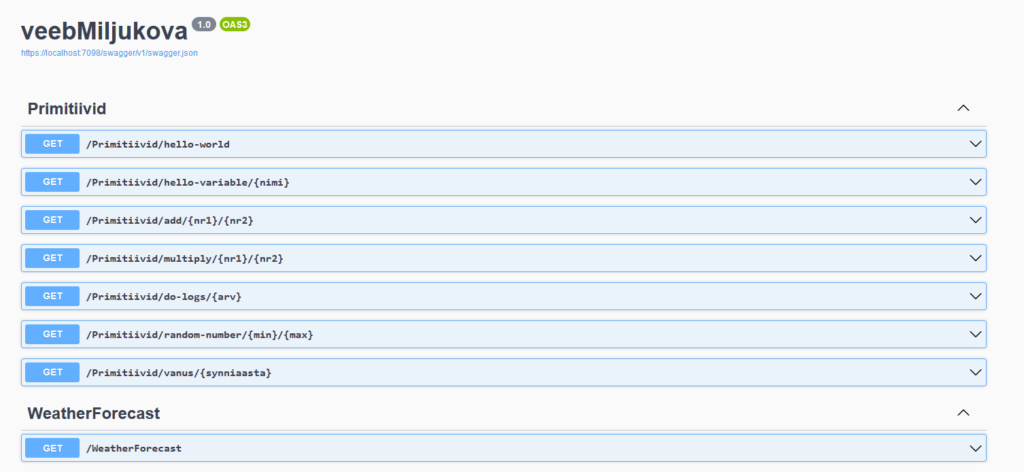Open the swagger.json link

[x=109, y=54]
